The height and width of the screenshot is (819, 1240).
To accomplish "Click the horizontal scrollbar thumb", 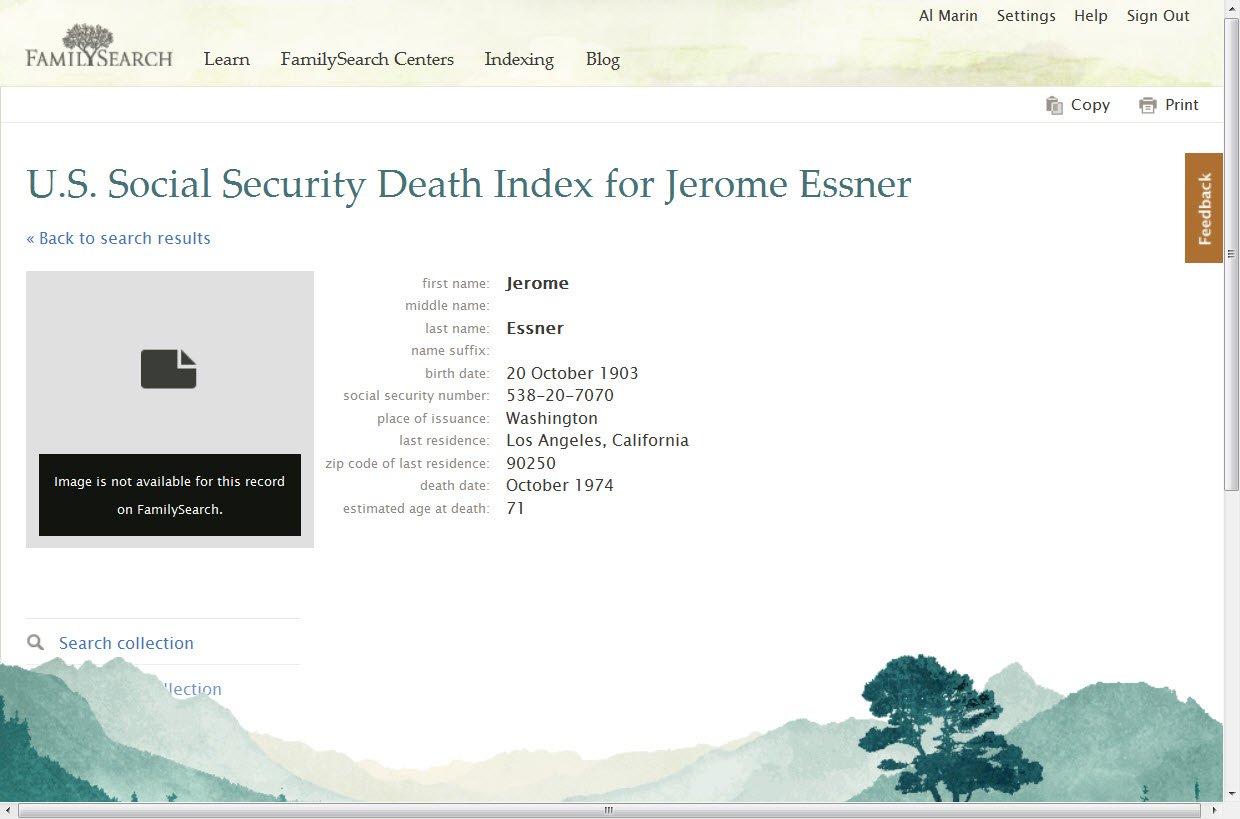I will point(609,811).
